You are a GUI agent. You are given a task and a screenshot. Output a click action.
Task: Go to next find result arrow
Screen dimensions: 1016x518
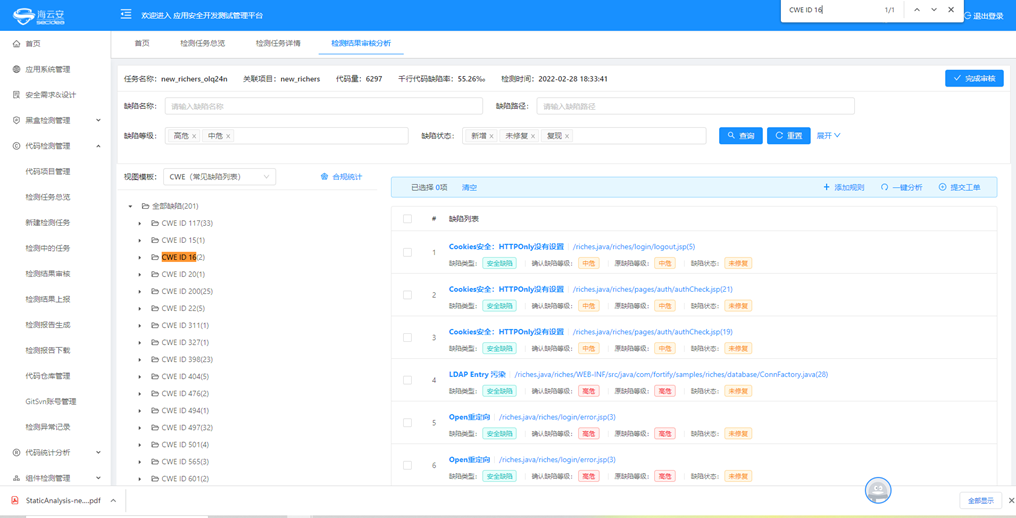[x=934, y=10]
